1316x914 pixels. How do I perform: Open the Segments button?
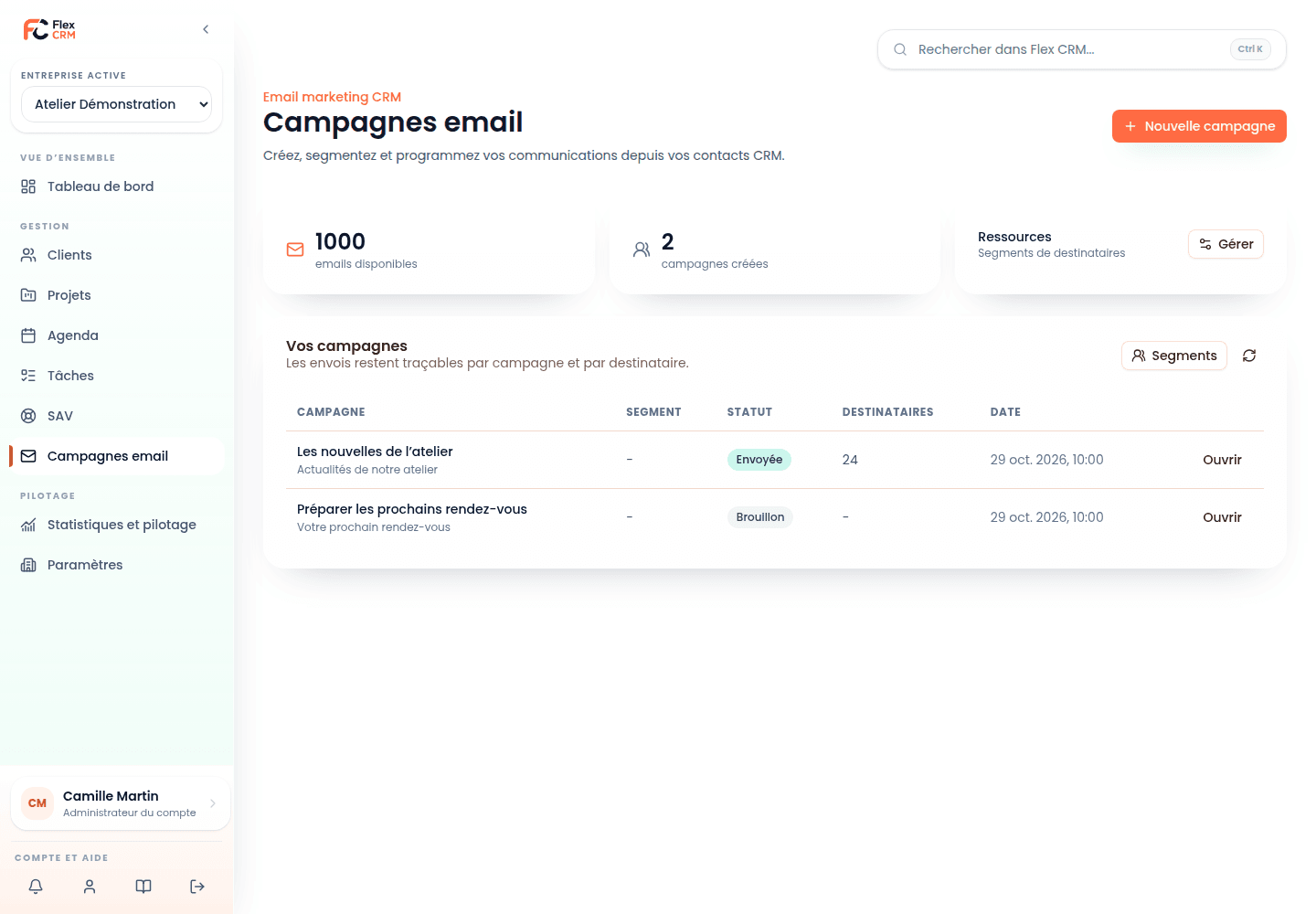[x=1173, y=356]
